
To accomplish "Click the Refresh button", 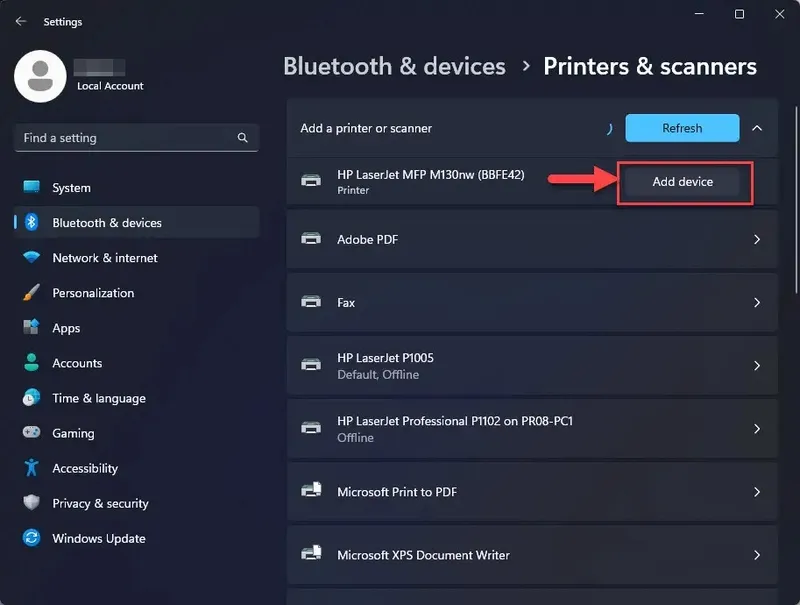I will tap(682, 128).
